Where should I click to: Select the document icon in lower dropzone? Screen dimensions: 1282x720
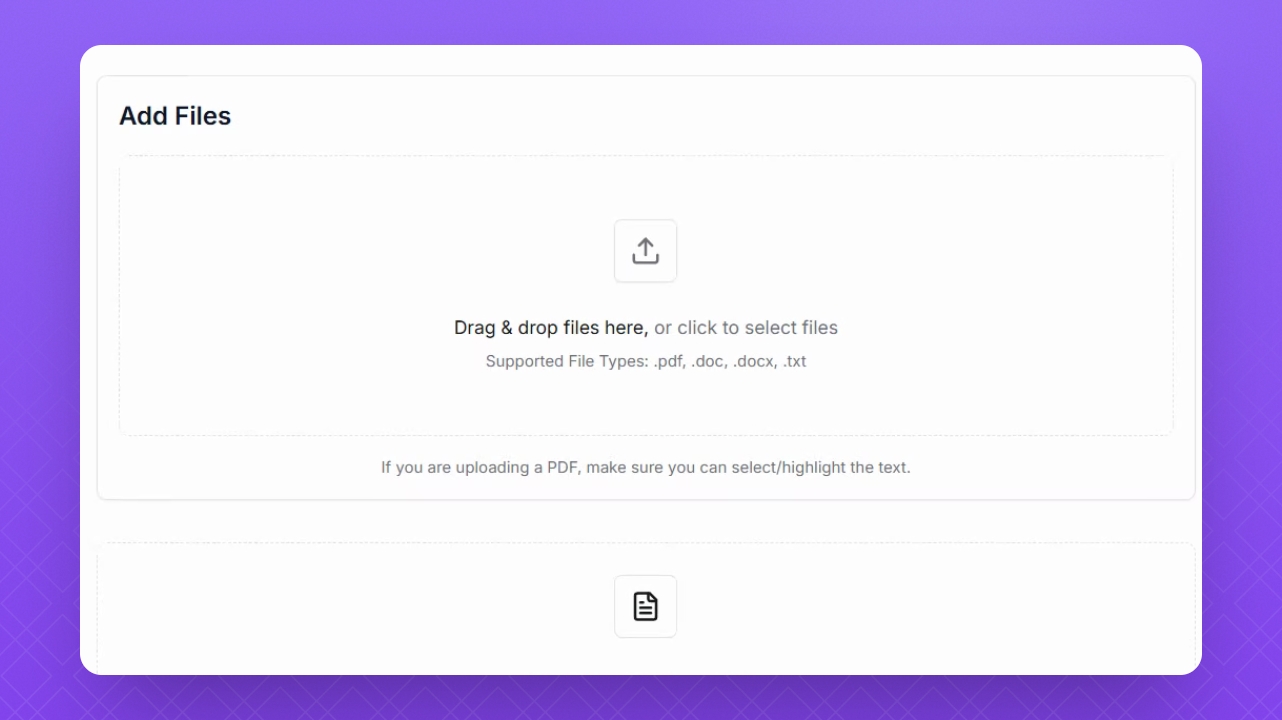[x=645, y=606]
